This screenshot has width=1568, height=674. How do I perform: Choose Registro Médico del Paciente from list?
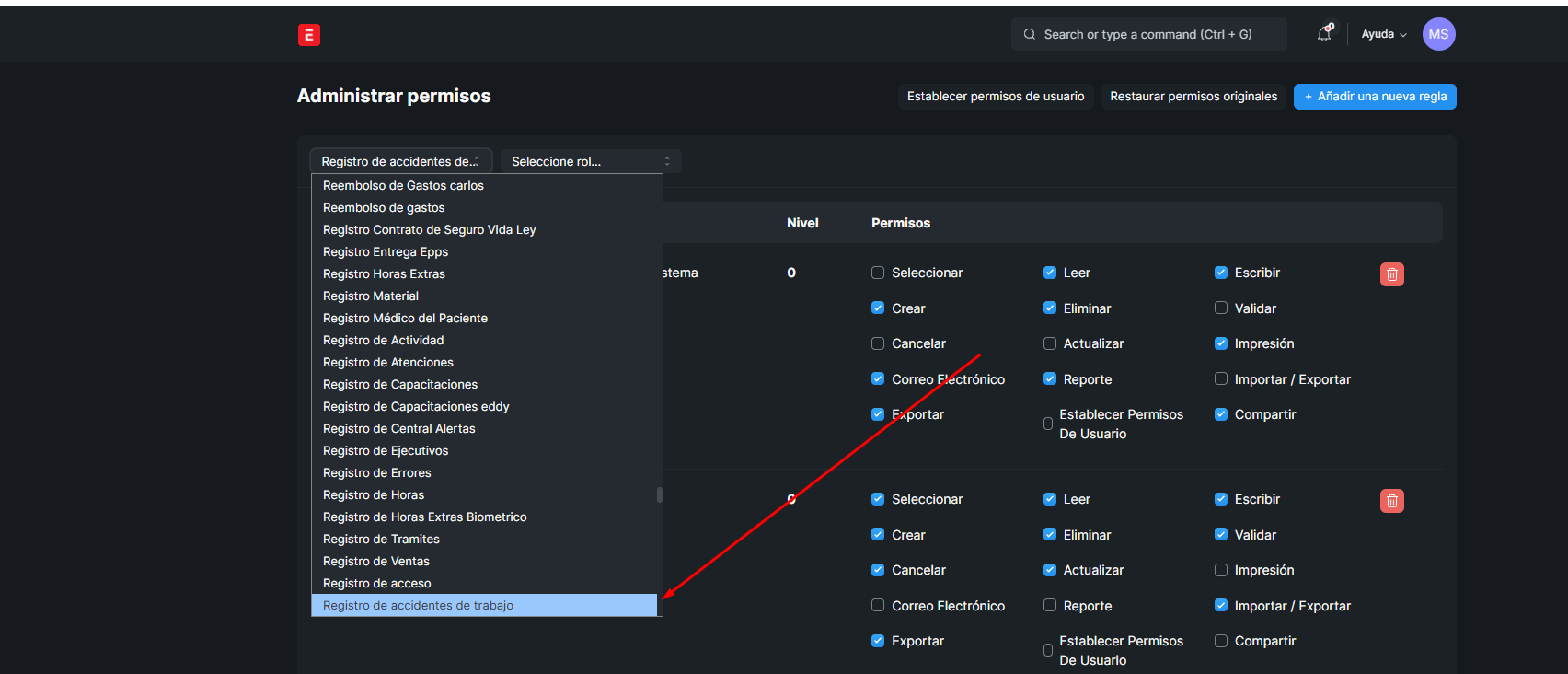point(405,319)
